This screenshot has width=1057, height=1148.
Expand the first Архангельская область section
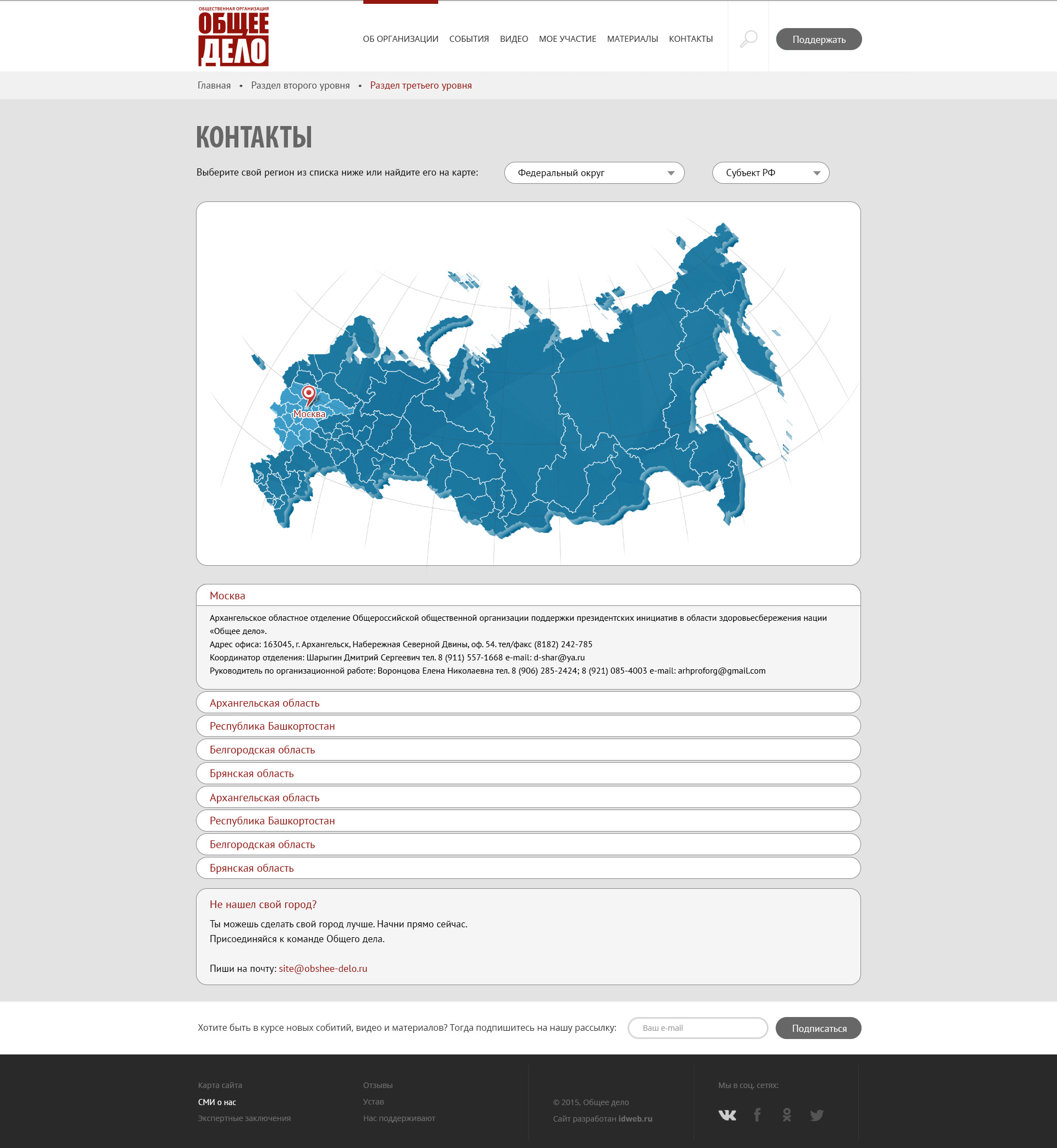click(264, 703)
